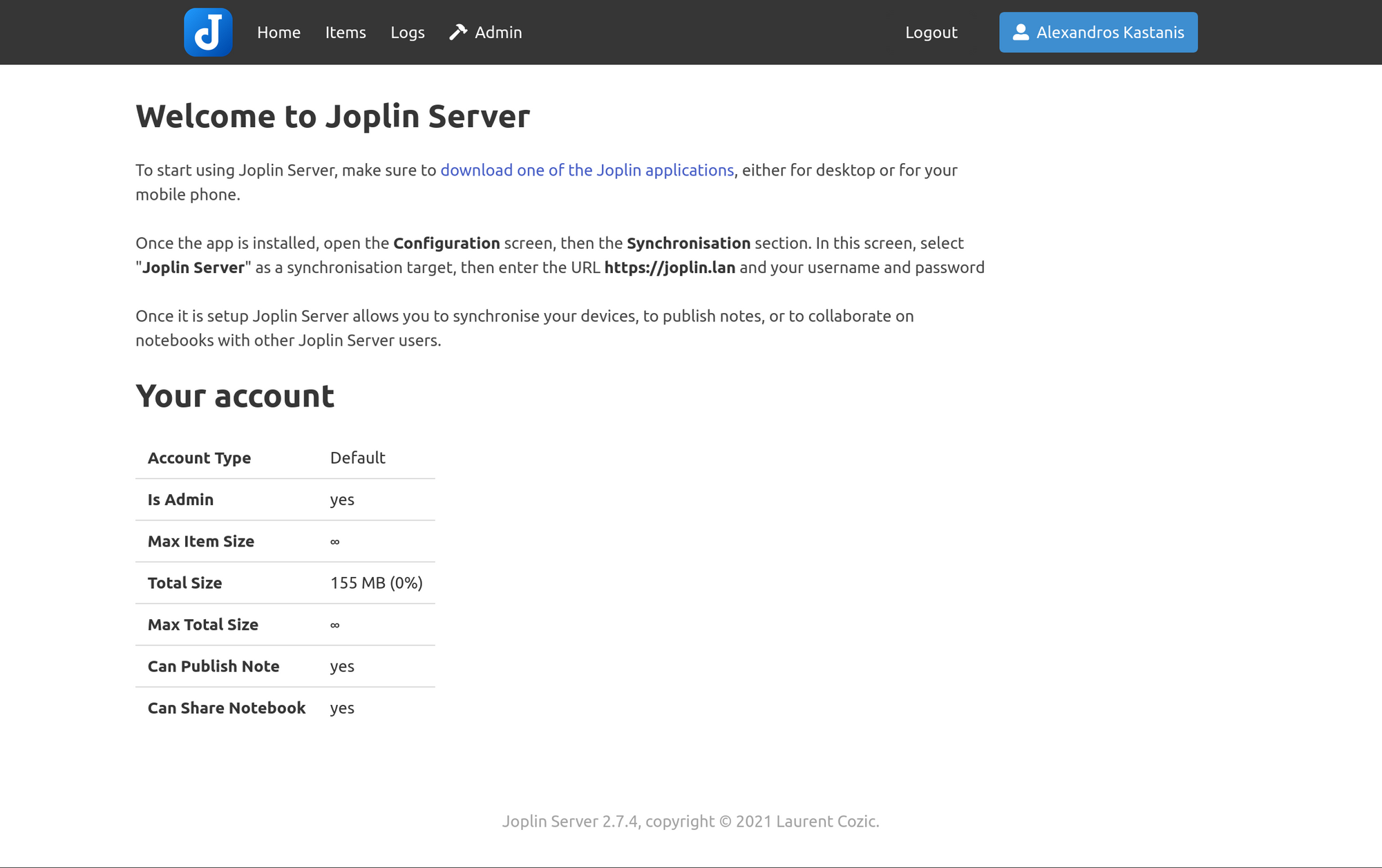
Task: Click the URL 'https://joplin.lan'
Action: [670, 267]
